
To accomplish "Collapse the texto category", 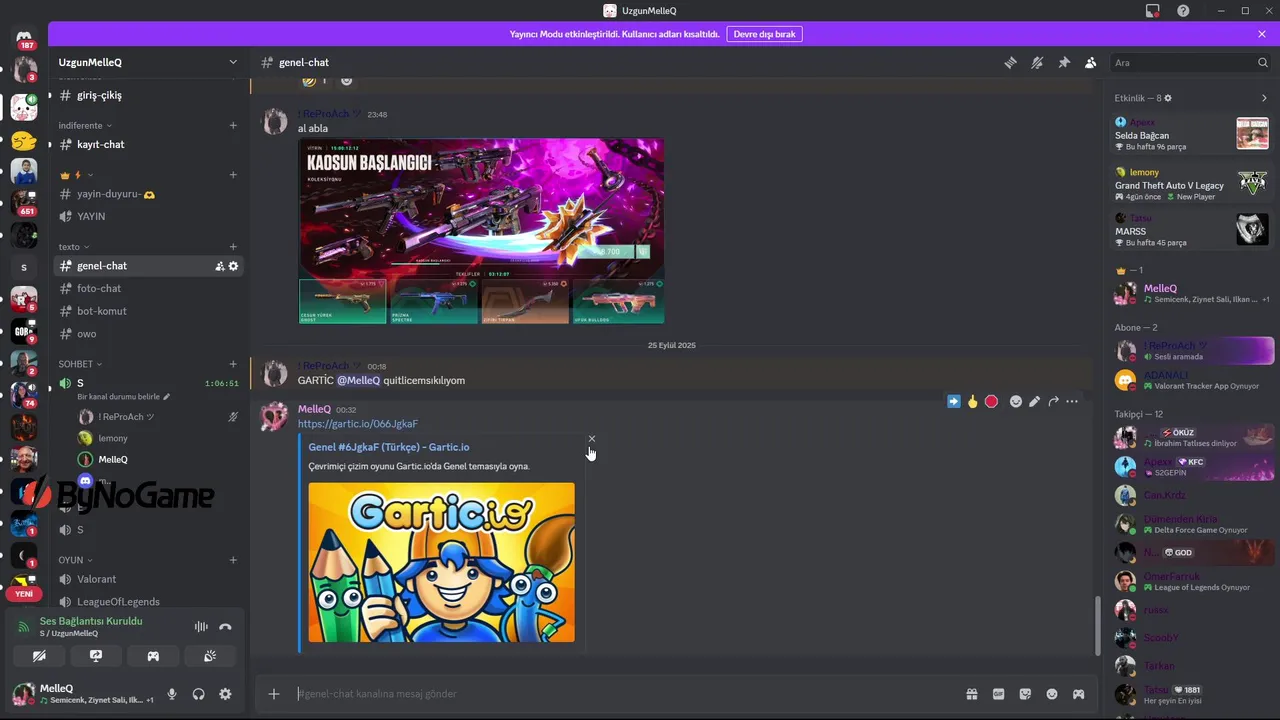I will [73, 247].
